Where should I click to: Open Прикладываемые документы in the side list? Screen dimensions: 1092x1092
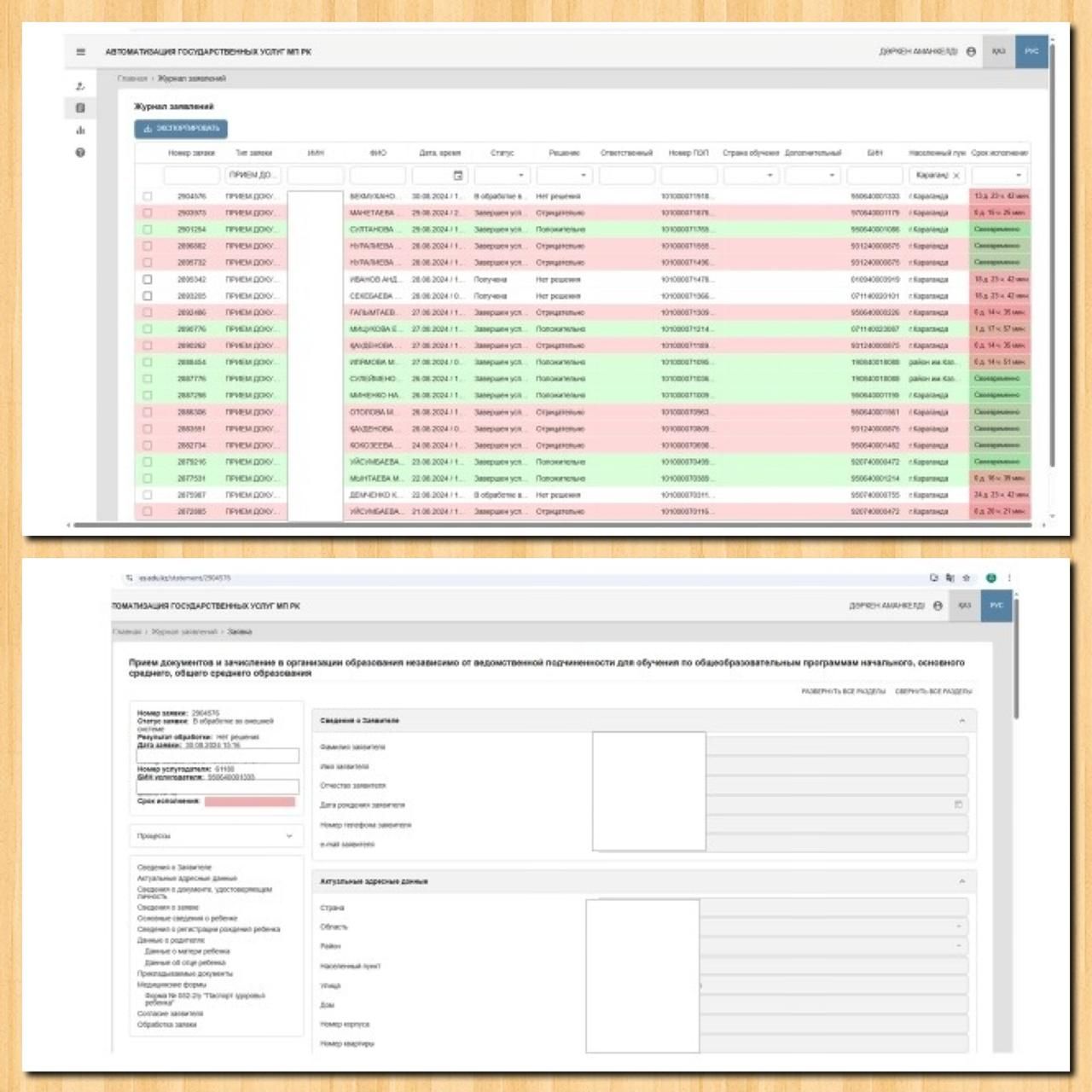click(184, 973)
